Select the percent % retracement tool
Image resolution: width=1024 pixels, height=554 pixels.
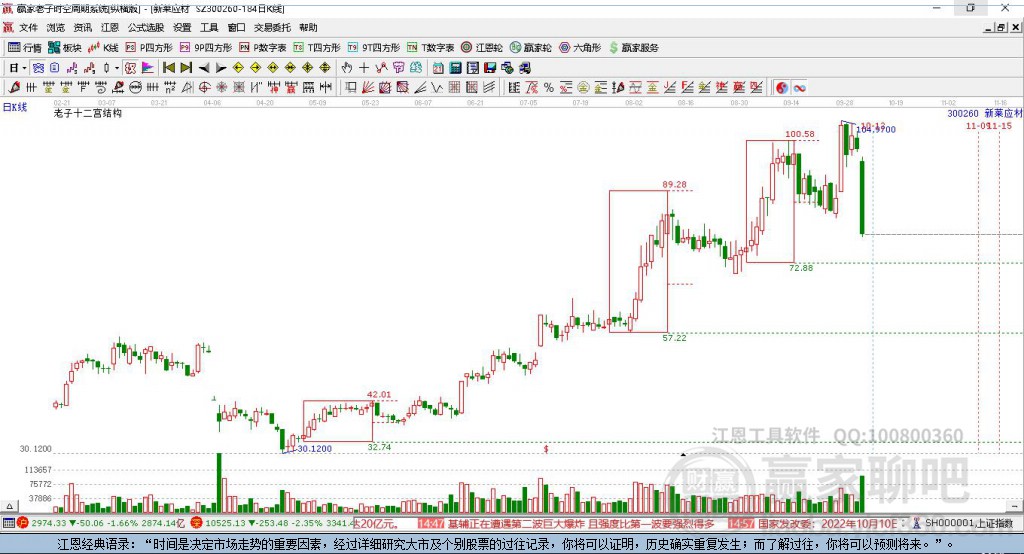(x=549, y=87)
